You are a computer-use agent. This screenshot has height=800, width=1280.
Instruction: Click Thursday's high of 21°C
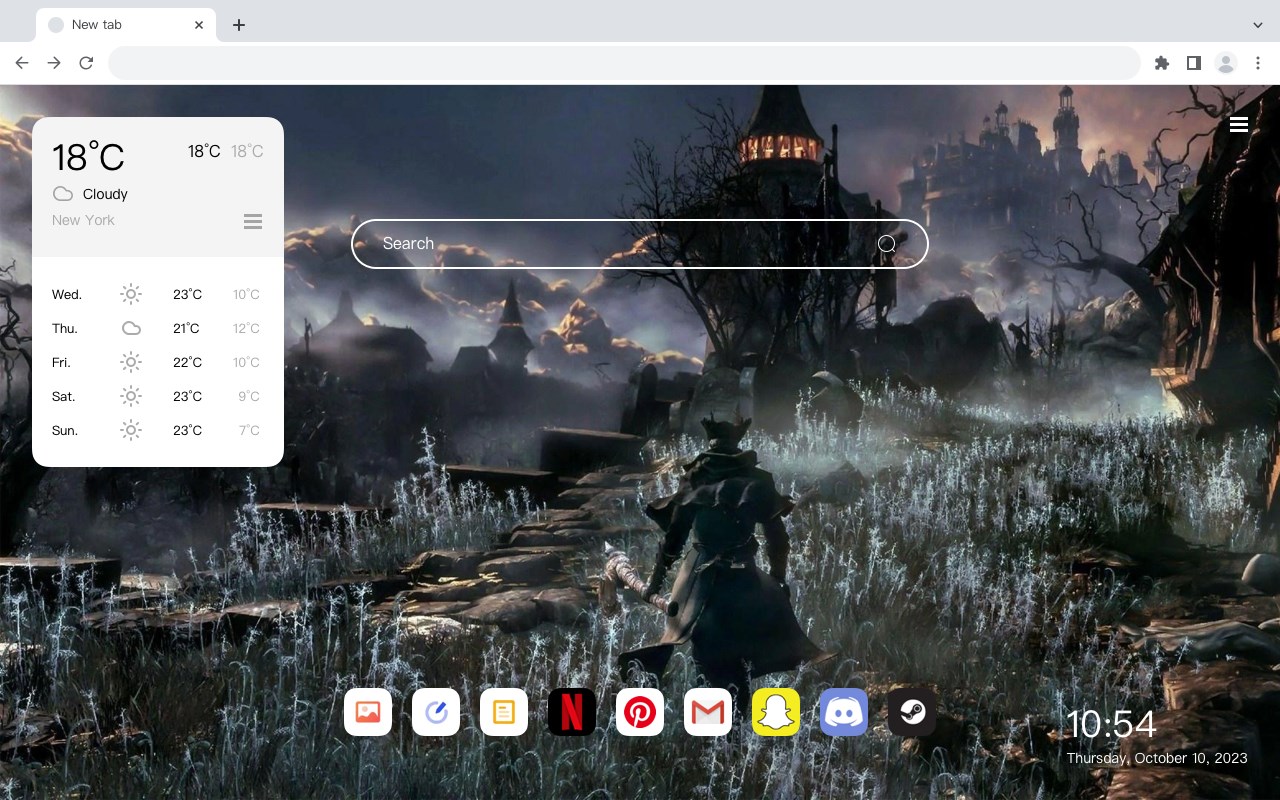pyautogui.click(x=186, y=328)
